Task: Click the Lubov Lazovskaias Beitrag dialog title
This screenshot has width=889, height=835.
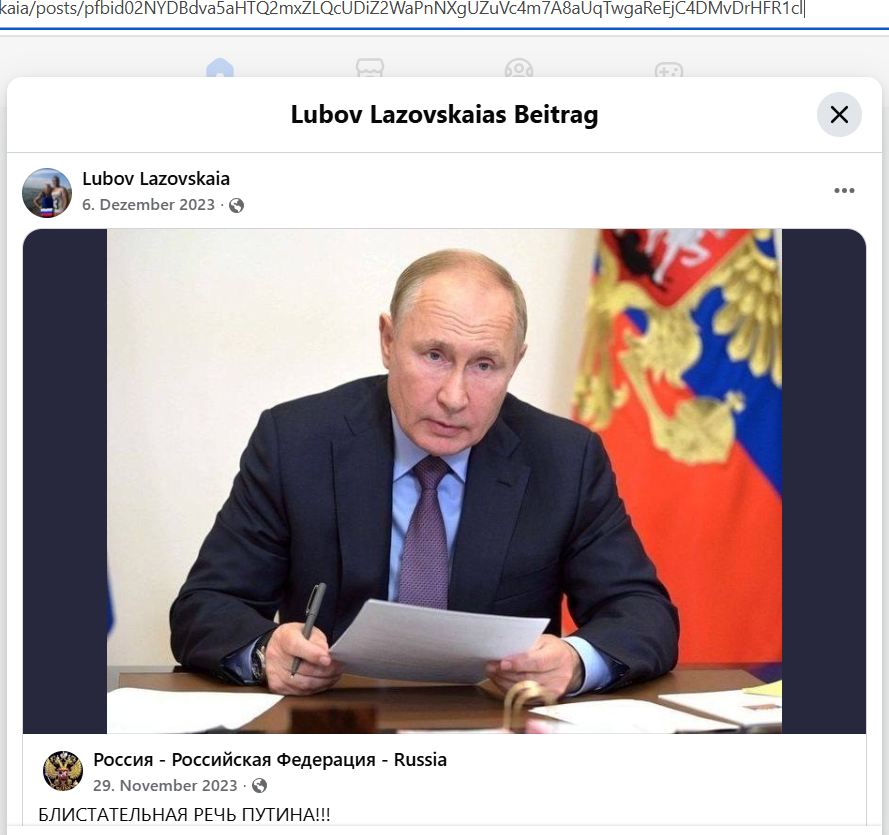Action: [x=444, y=115]
